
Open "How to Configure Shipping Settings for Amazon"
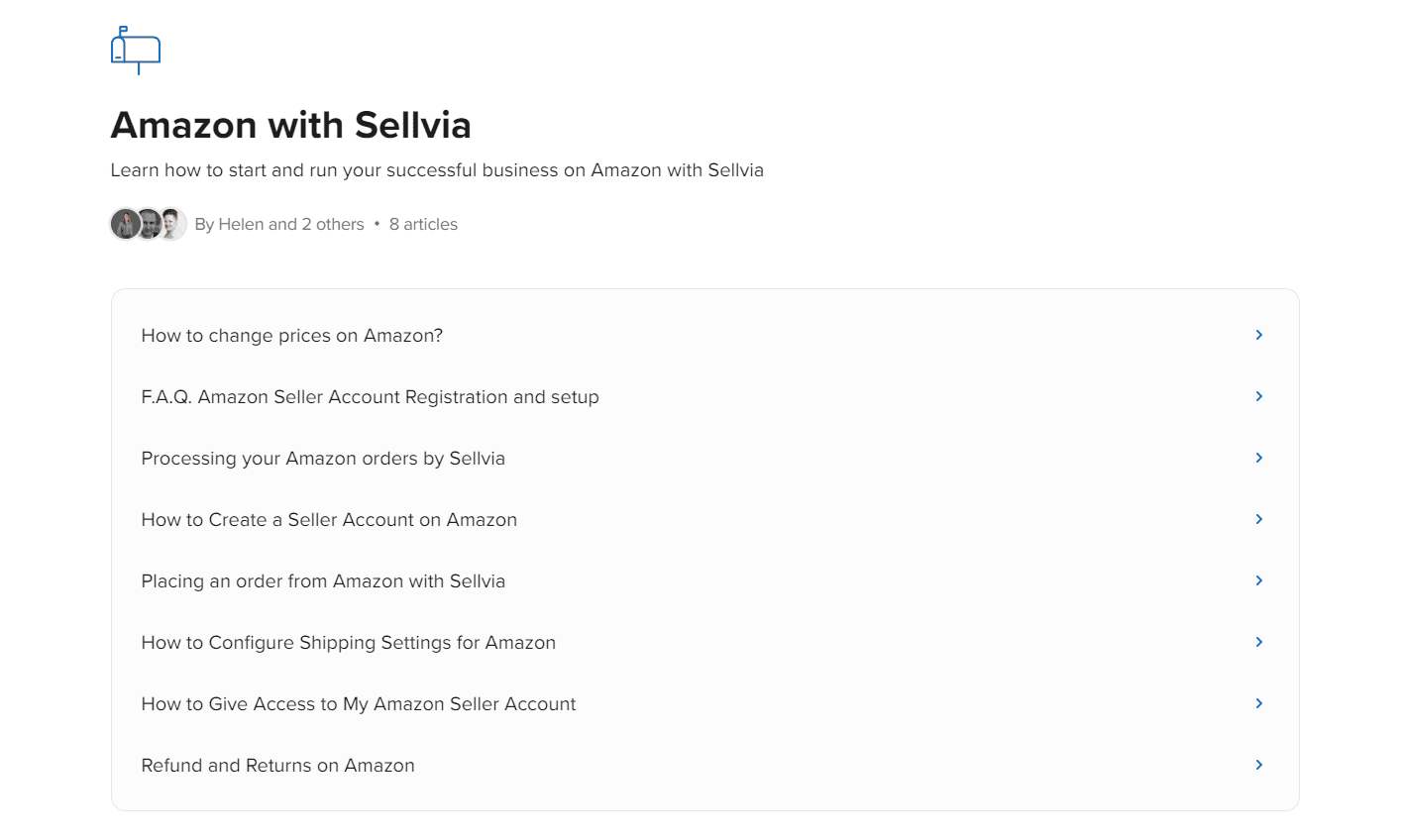coord(348,643)
